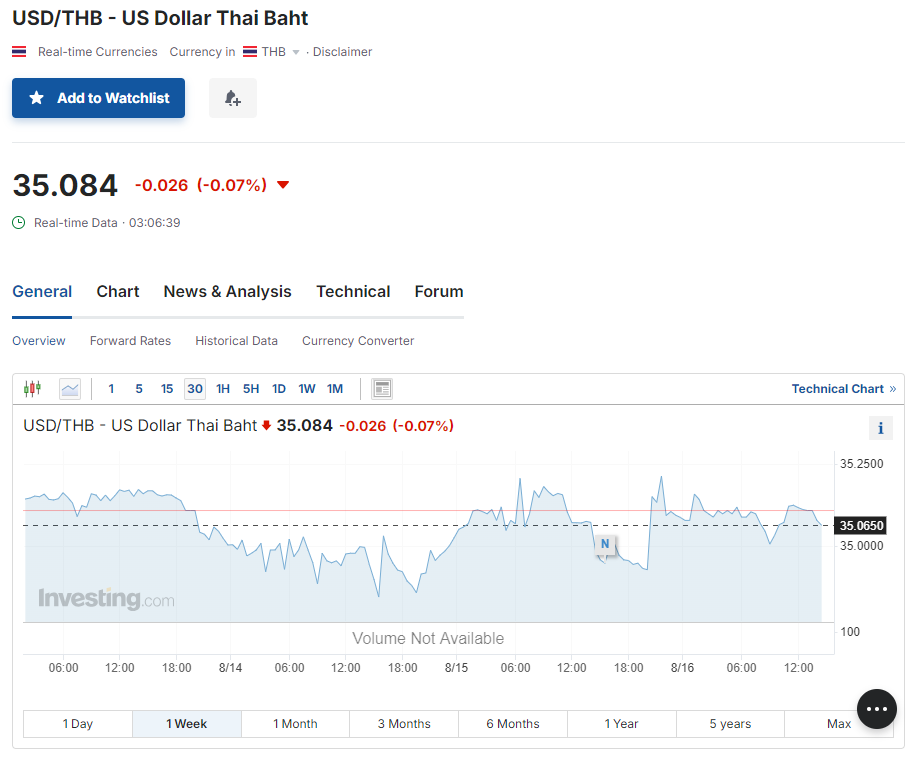This screenshot has width=911, height=758.
Task: Select the 1 Week time range
Action: (x=187, y=724)
